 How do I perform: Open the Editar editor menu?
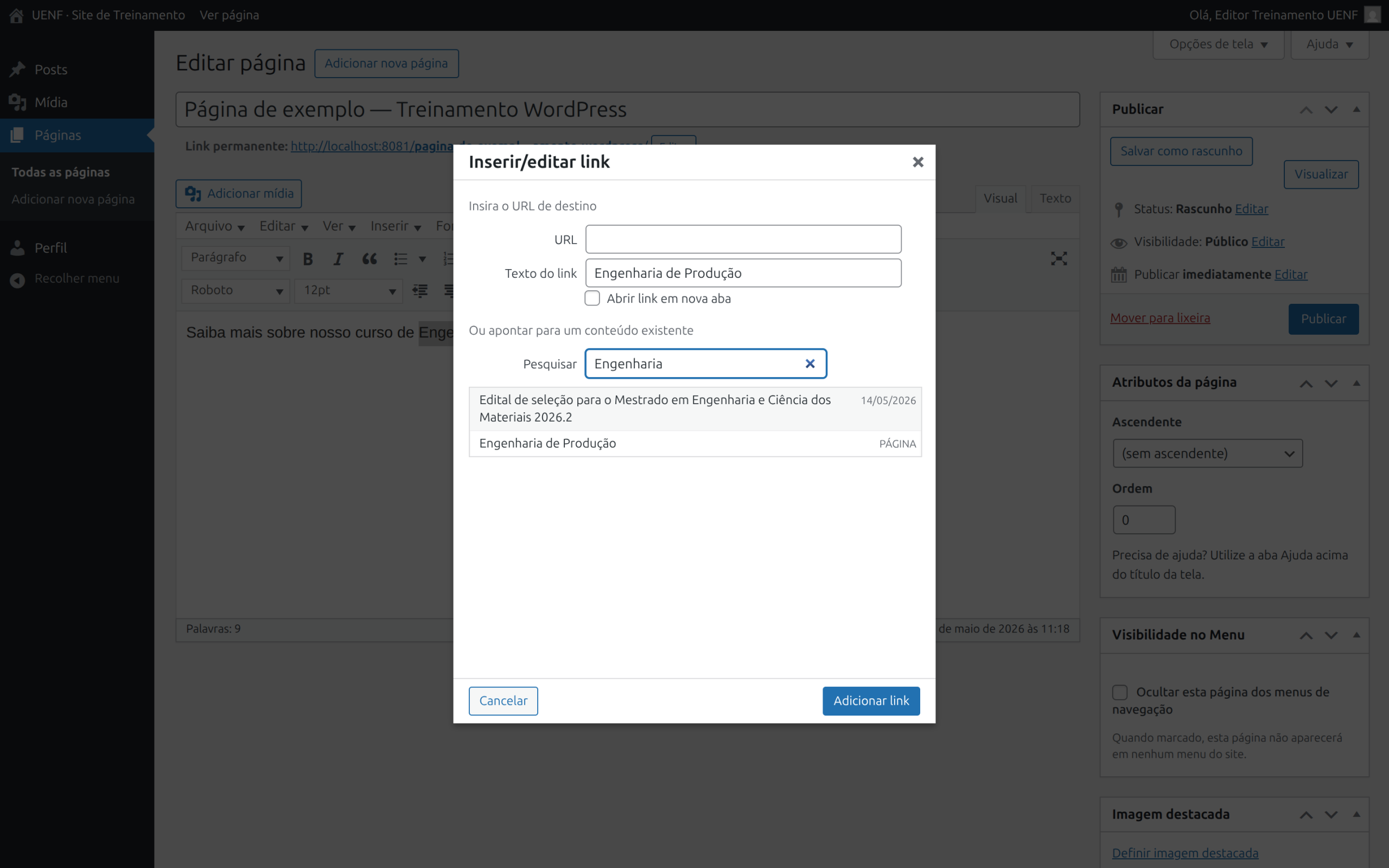(284, 226)
